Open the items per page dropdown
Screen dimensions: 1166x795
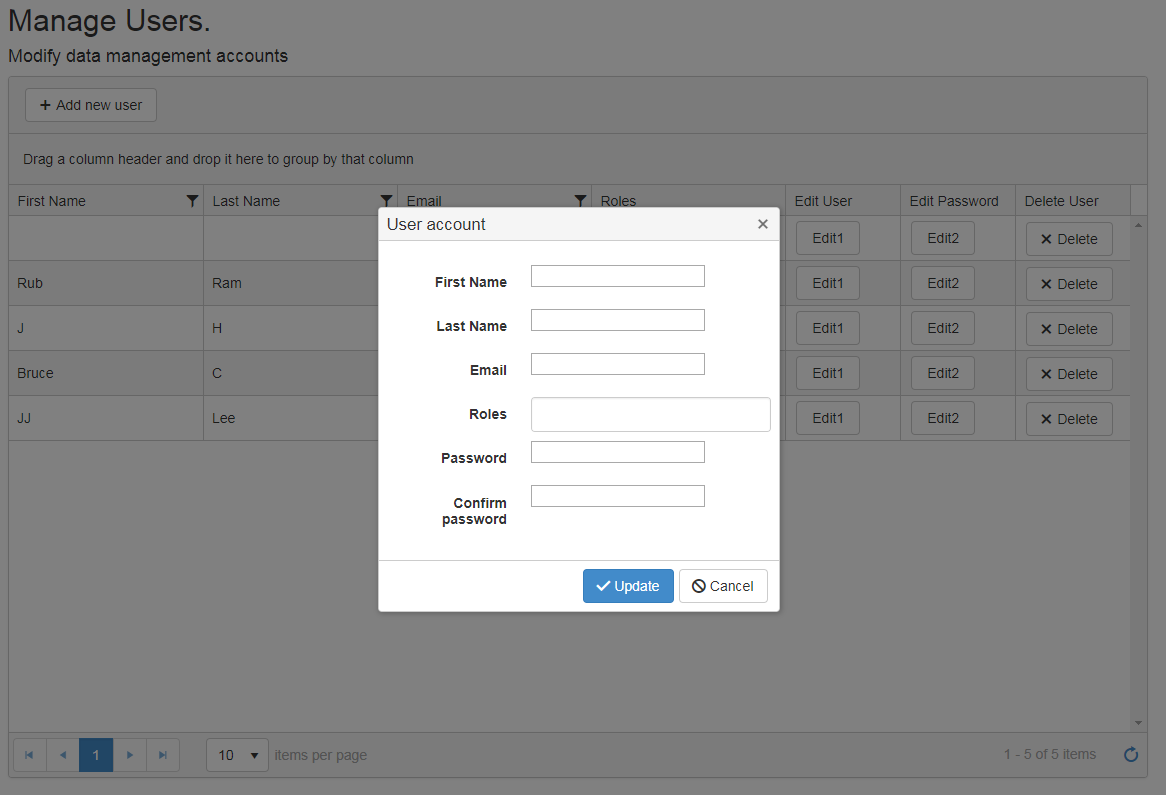pyautogui.click(x=237, y=755)
